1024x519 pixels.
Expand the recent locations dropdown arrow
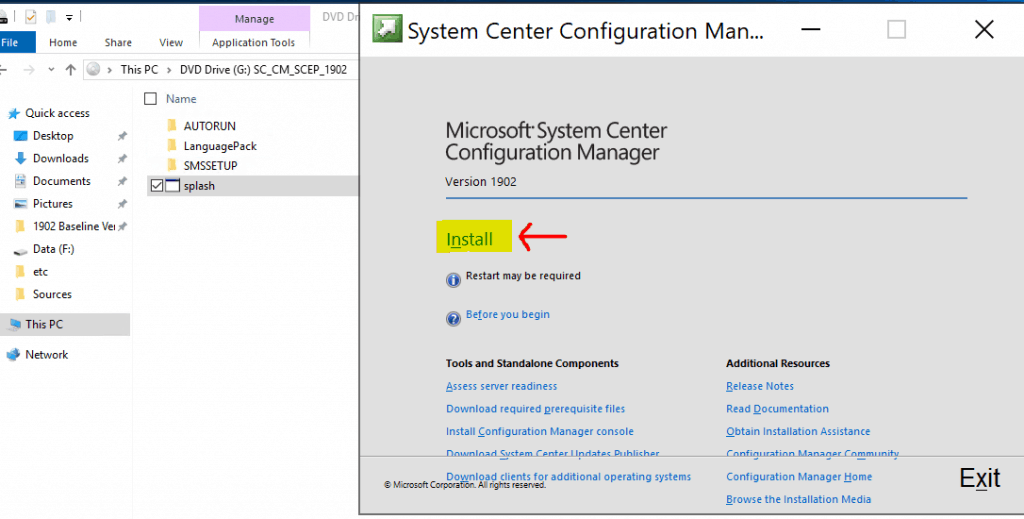[x=51, y=70]
